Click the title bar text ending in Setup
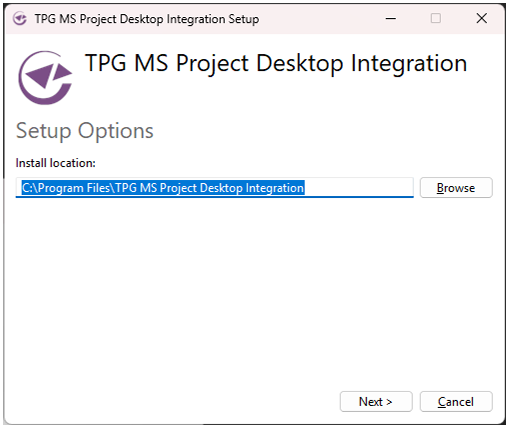The width and height of the screenshot is (510, 429). [x=147, y=19]
